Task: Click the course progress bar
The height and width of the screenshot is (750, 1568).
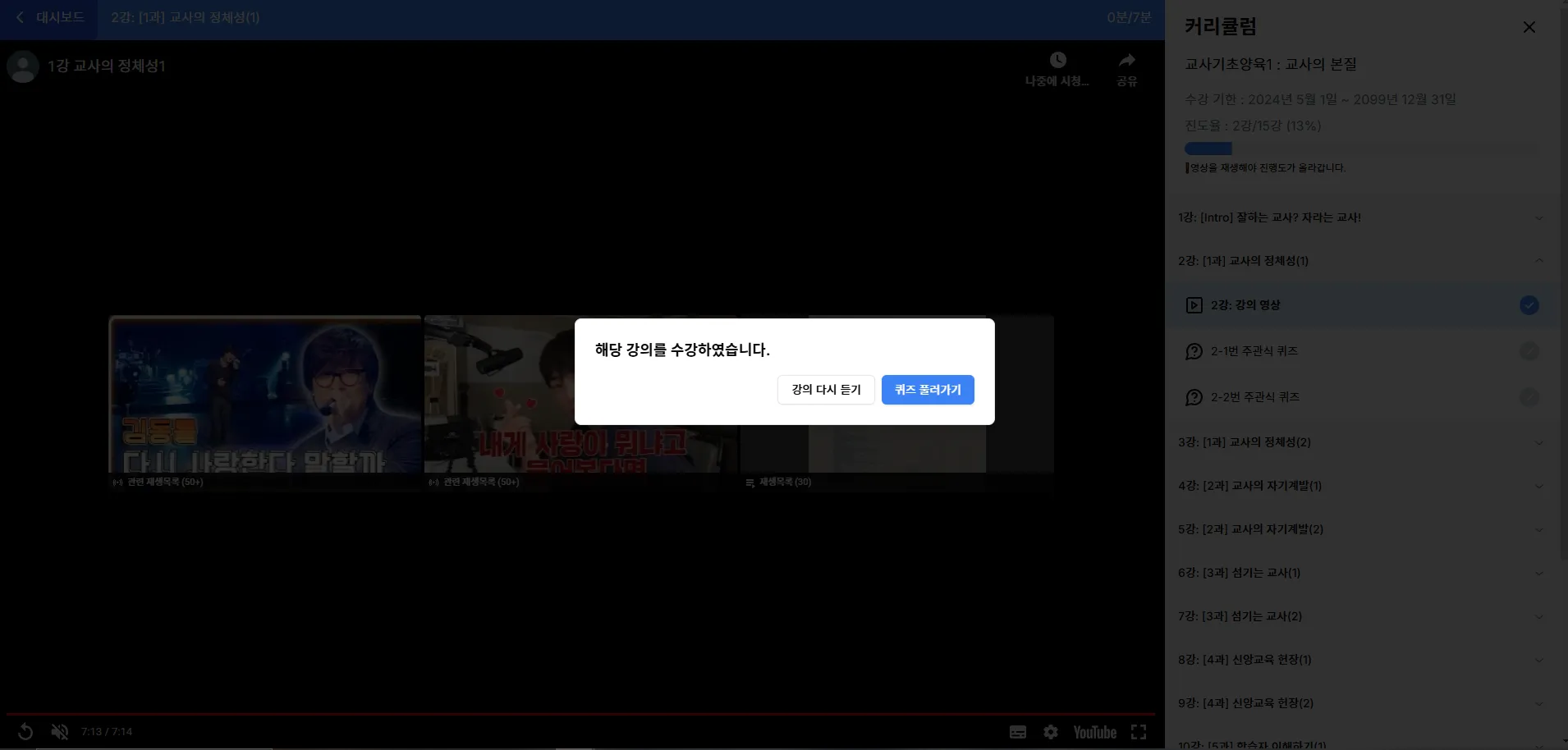Action: coord(1361,149)
